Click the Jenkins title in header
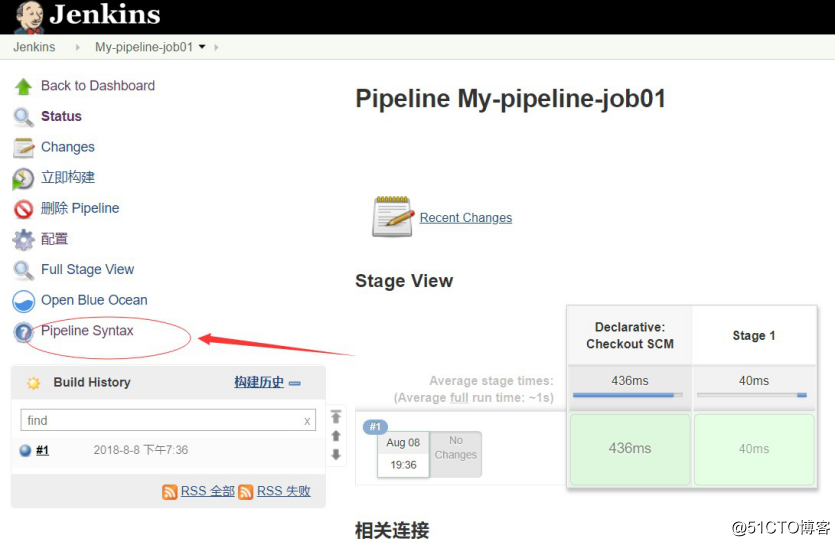Image resolution: width=840 pixels, height=546 pixels. tap(105, 14)
